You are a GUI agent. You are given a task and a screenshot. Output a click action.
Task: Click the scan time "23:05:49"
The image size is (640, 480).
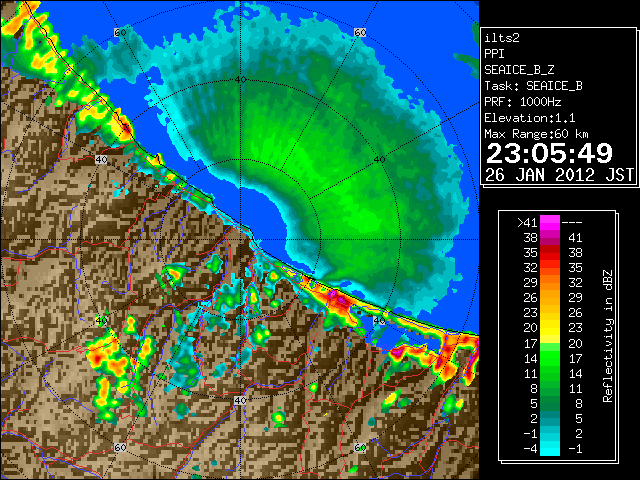tap(549, 153)
